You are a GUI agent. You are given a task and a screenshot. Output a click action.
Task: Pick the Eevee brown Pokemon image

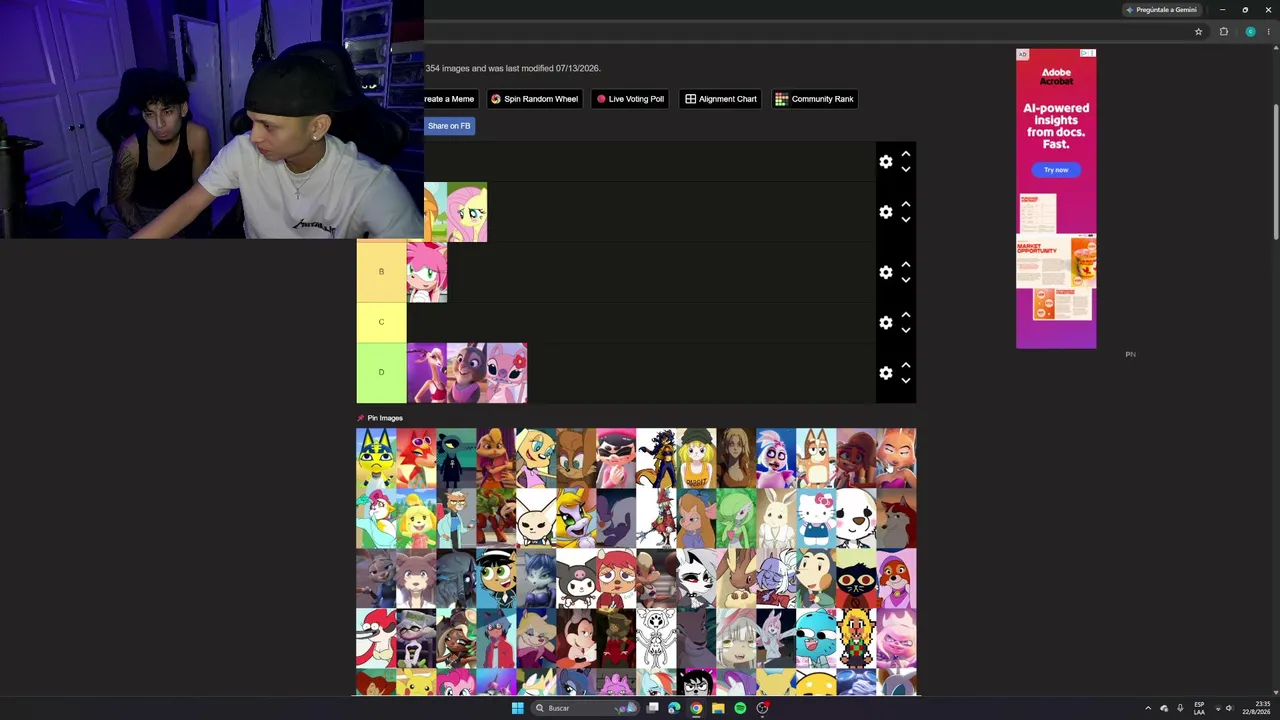[736, 578]
